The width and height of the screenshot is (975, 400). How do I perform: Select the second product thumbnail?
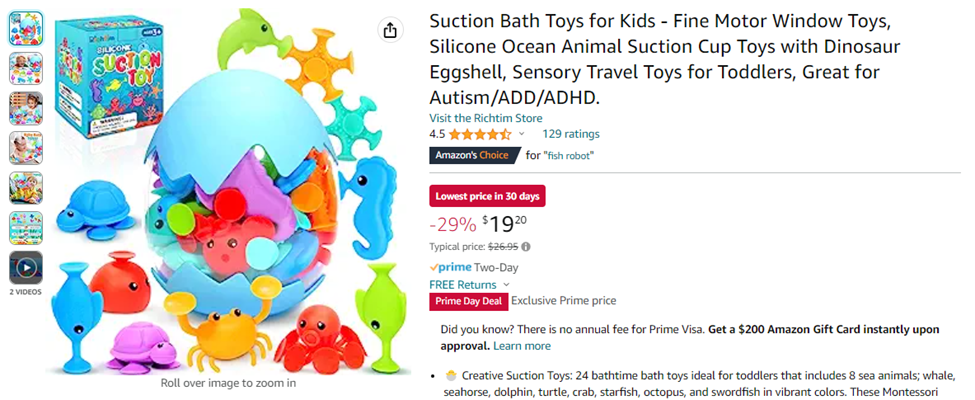pos(26,68)
